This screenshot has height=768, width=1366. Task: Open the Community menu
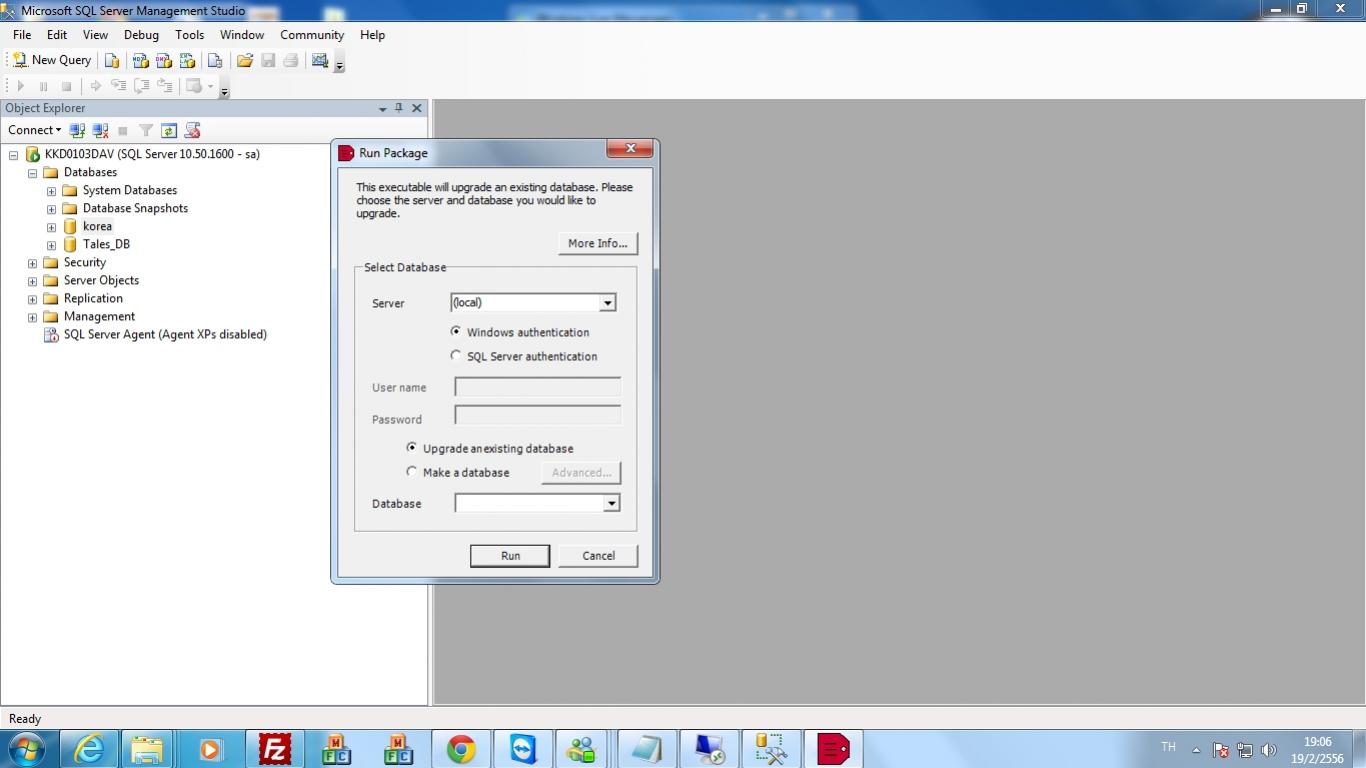312,34
